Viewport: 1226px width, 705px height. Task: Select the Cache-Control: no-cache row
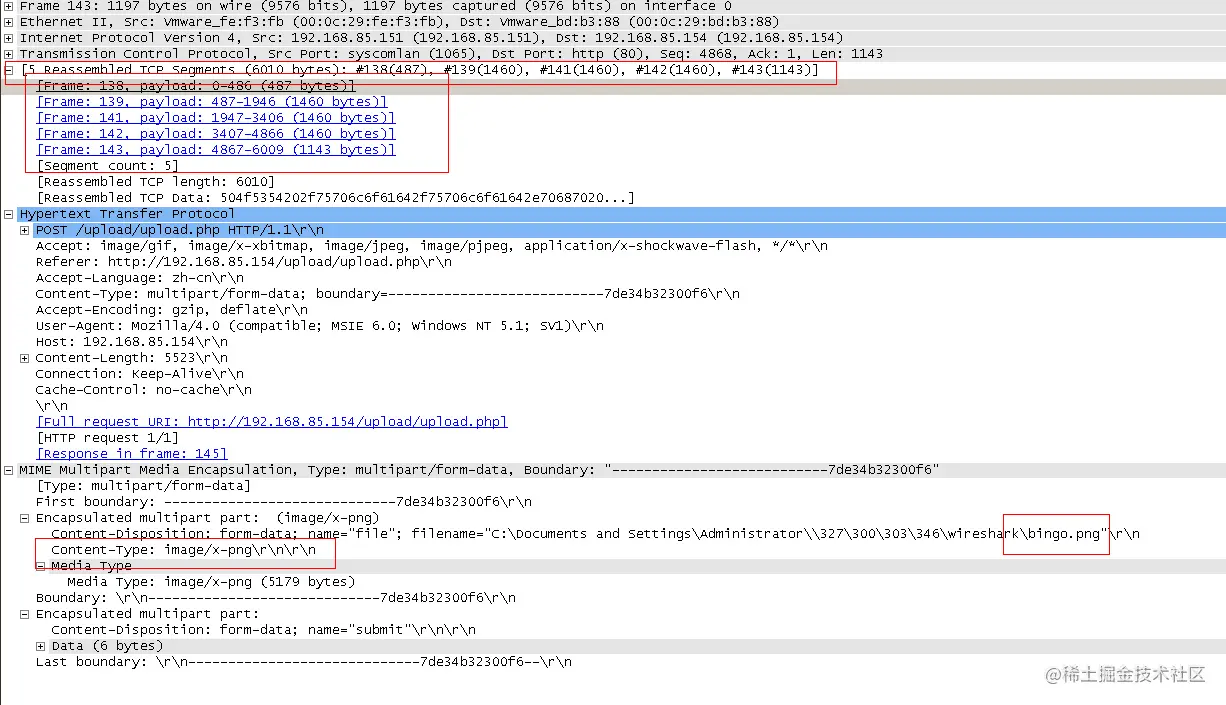pos(144,390)
